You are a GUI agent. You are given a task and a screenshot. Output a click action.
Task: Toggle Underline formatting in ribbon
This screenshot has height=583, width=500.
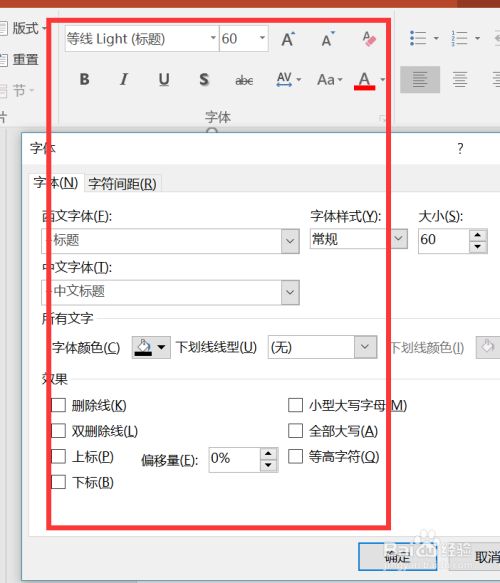(164, 79)
